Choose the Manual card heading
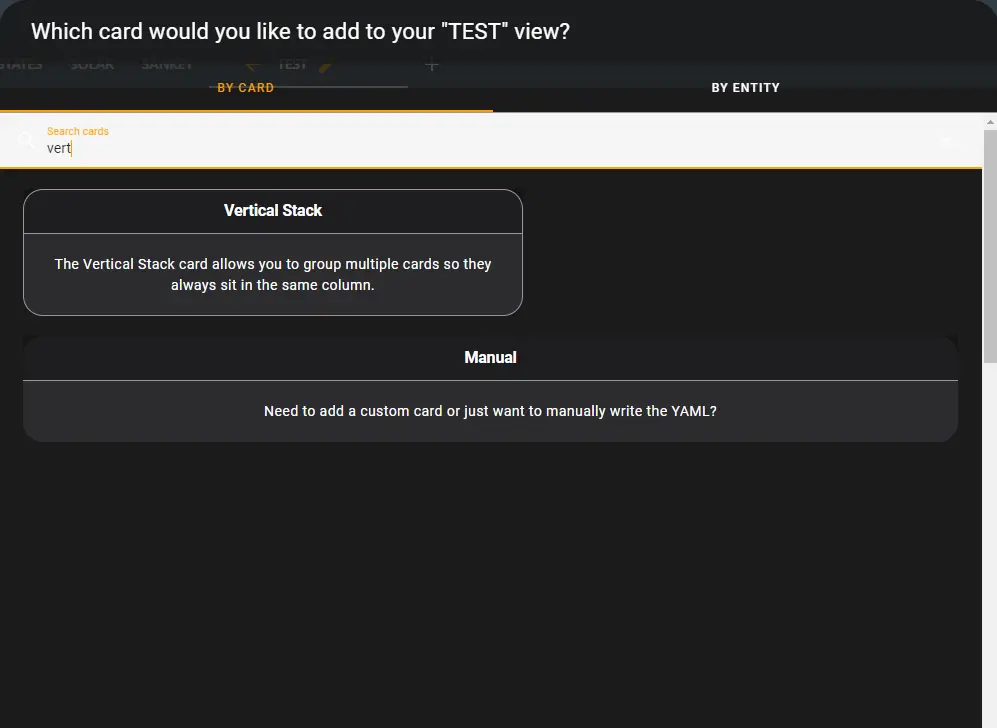Viewport: 997px width, 728px height. pos(490,357)
